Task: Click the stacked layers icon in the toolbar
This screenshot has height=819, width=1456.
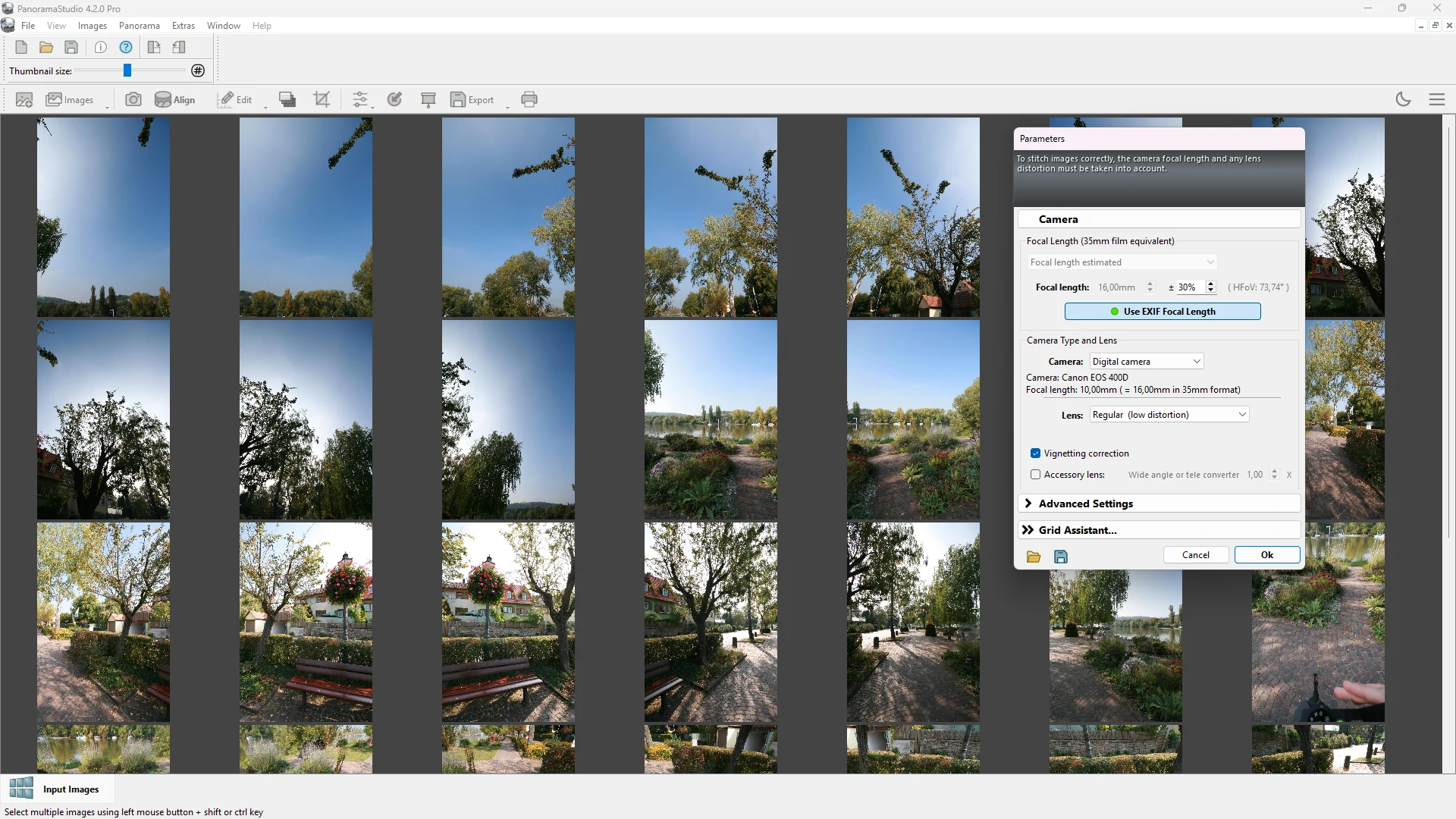Action: click(x=287, y=99)
